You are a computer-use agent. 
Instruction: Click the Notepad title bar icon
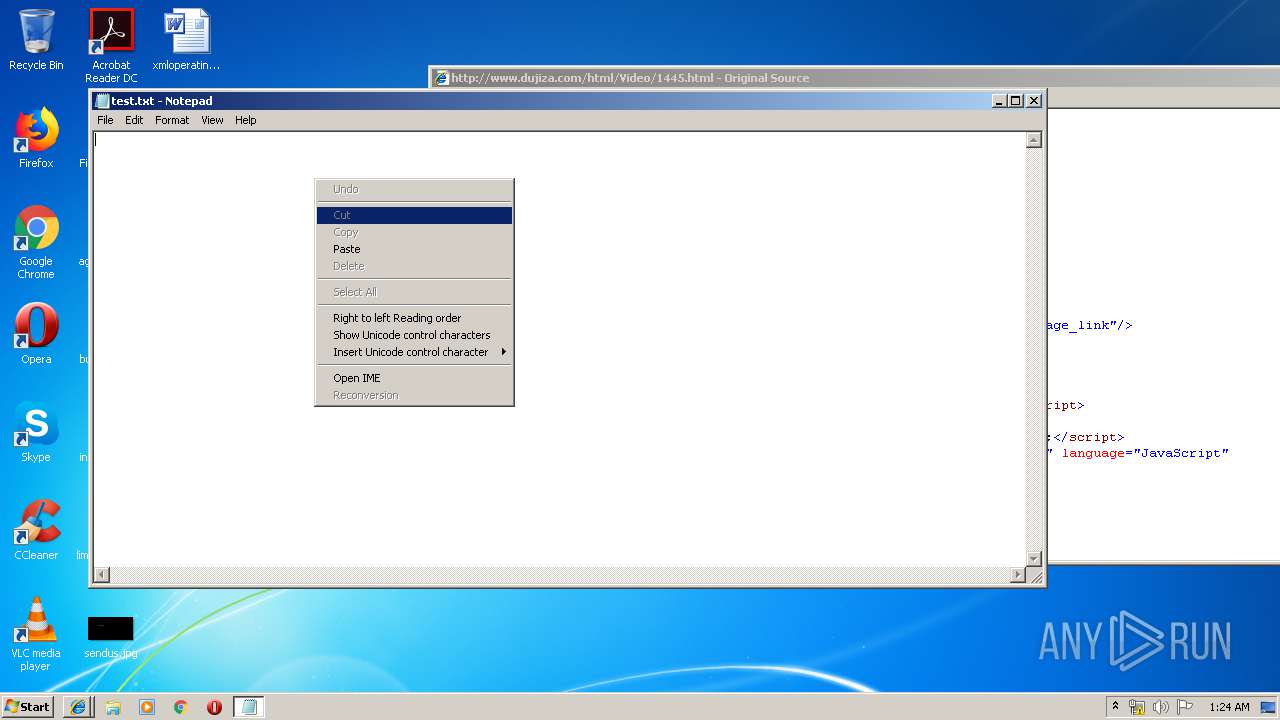point(101,100)
